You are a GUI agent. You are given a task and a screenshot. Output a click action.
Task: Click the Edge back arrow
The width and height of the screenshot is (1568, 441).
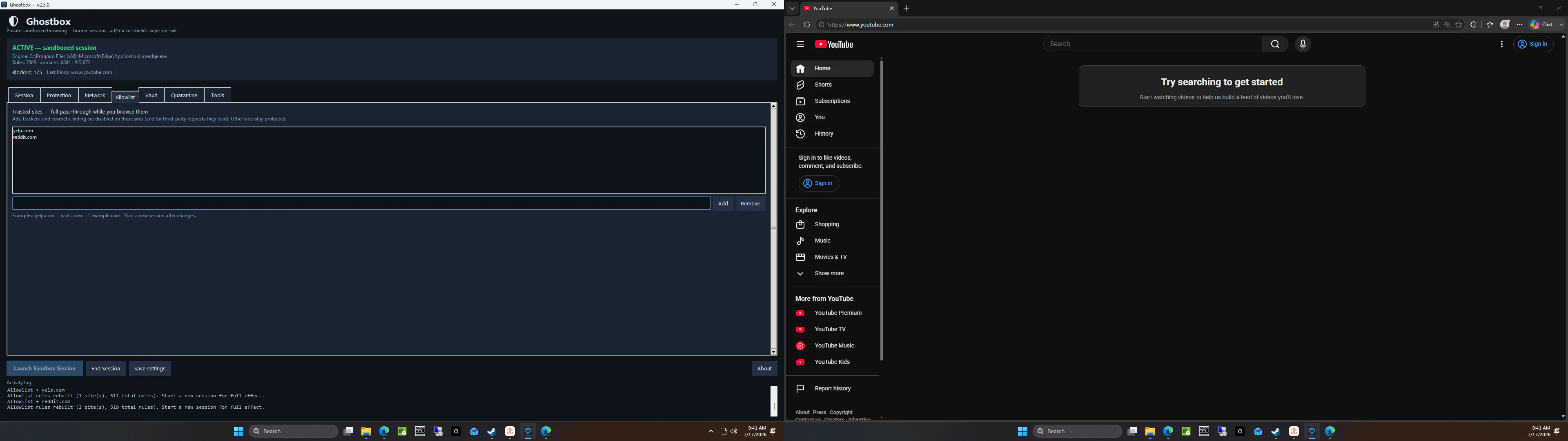792,25
